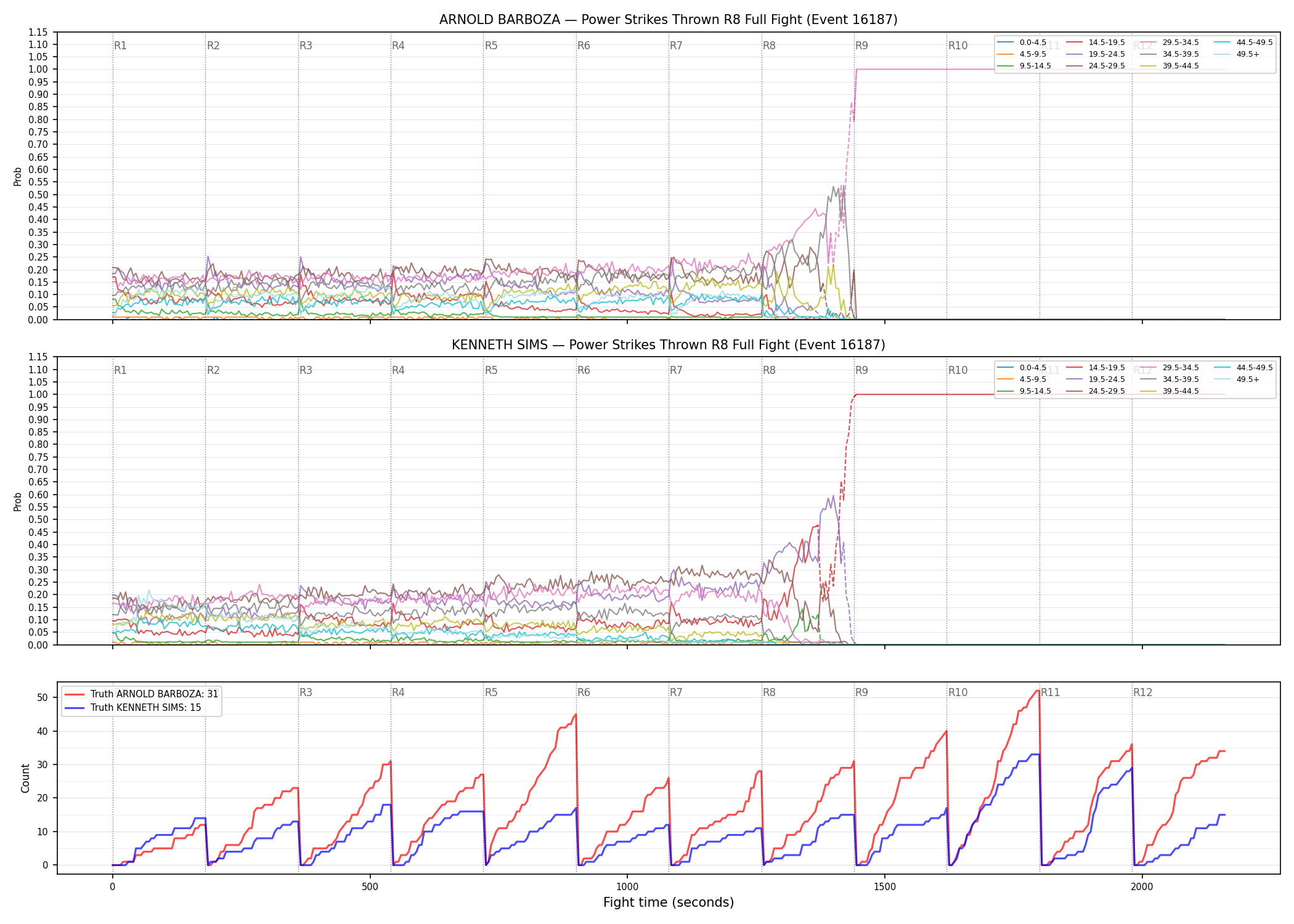1294x924 pixels.
Task: Click the R9 round marker in Sims chart
Action: (x=861, y=370)
